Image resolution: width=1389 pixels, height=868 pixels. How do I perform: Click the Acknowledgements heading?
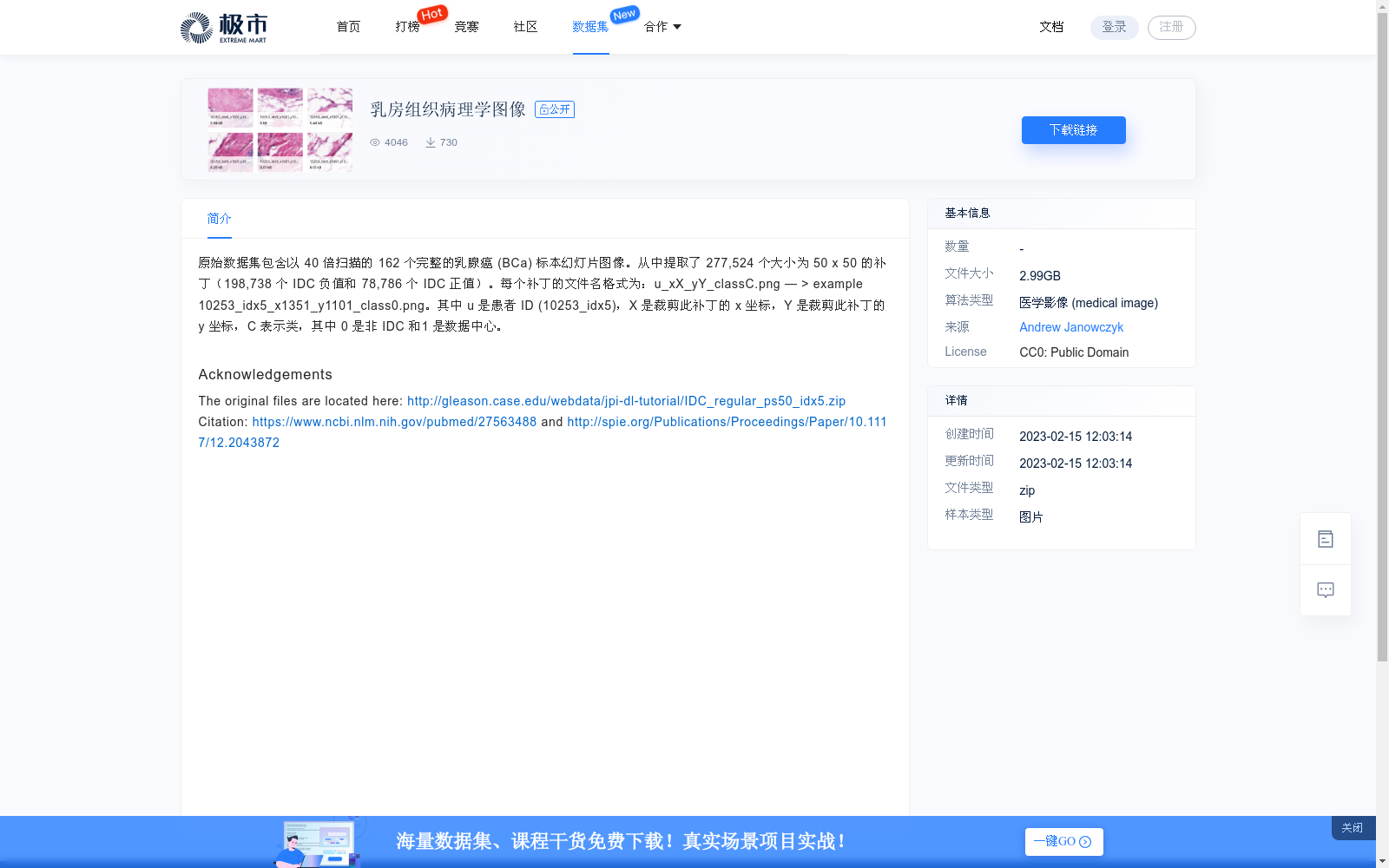click(x=265, y=374)
